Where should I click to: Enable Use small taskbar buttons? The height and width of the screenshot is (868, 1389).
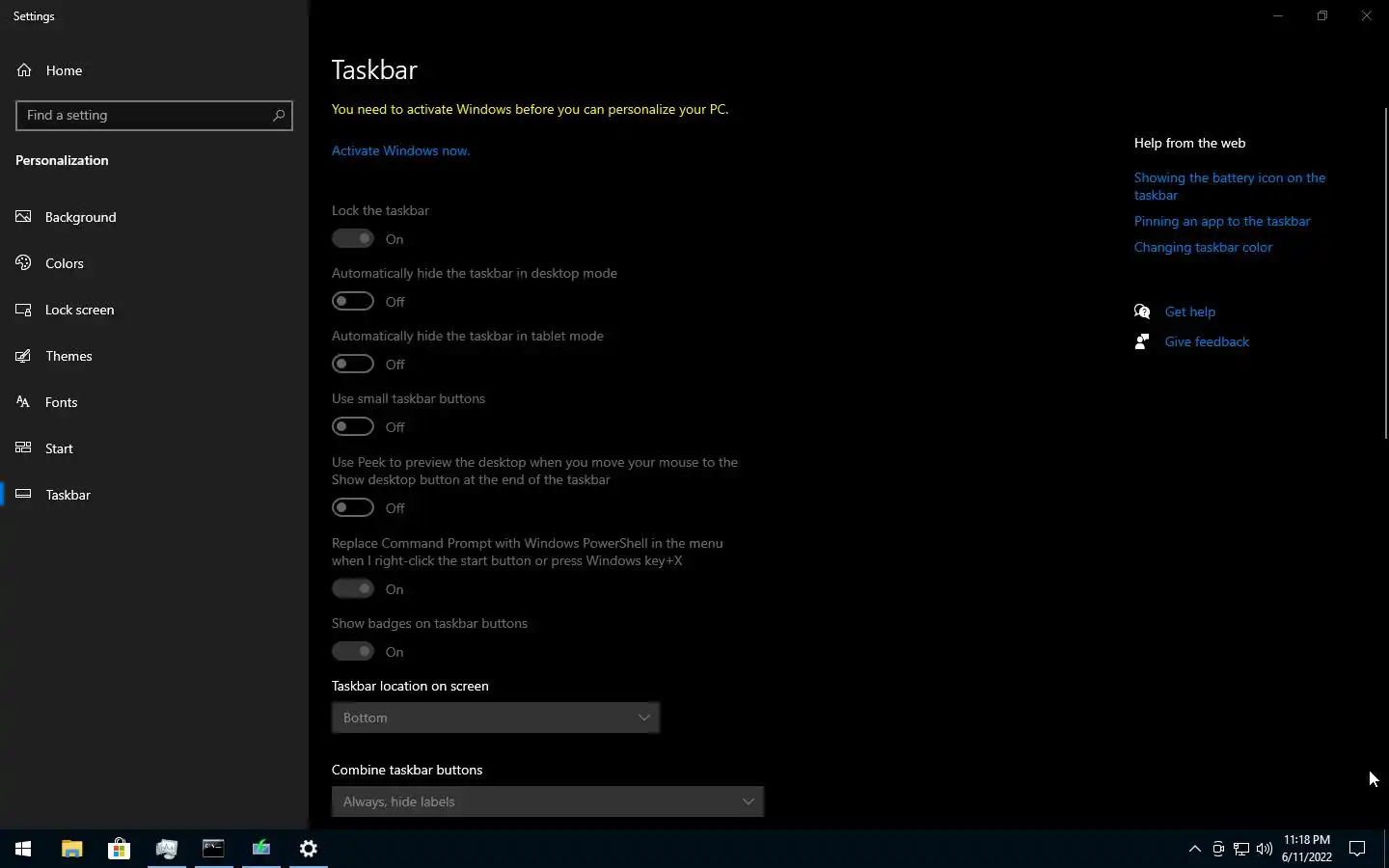[353, 426]
